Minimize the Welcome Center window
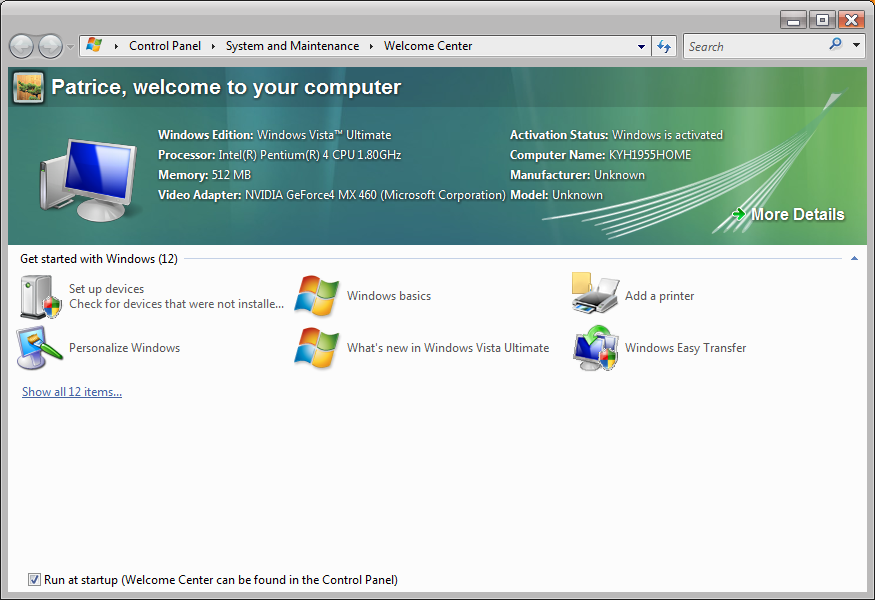Screen dimensions: 875x600 click(793, 20)
